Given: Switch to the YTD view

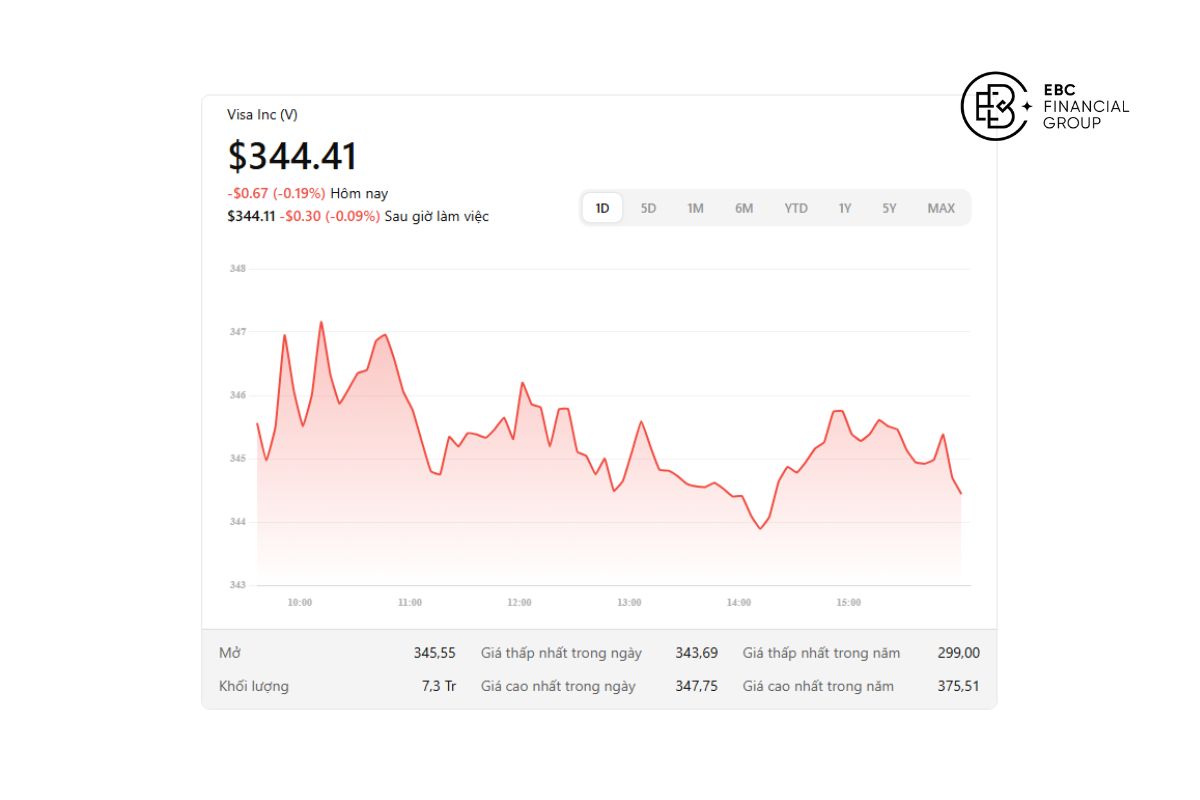Looking at the screenshot, I should (x=796, y=208).
